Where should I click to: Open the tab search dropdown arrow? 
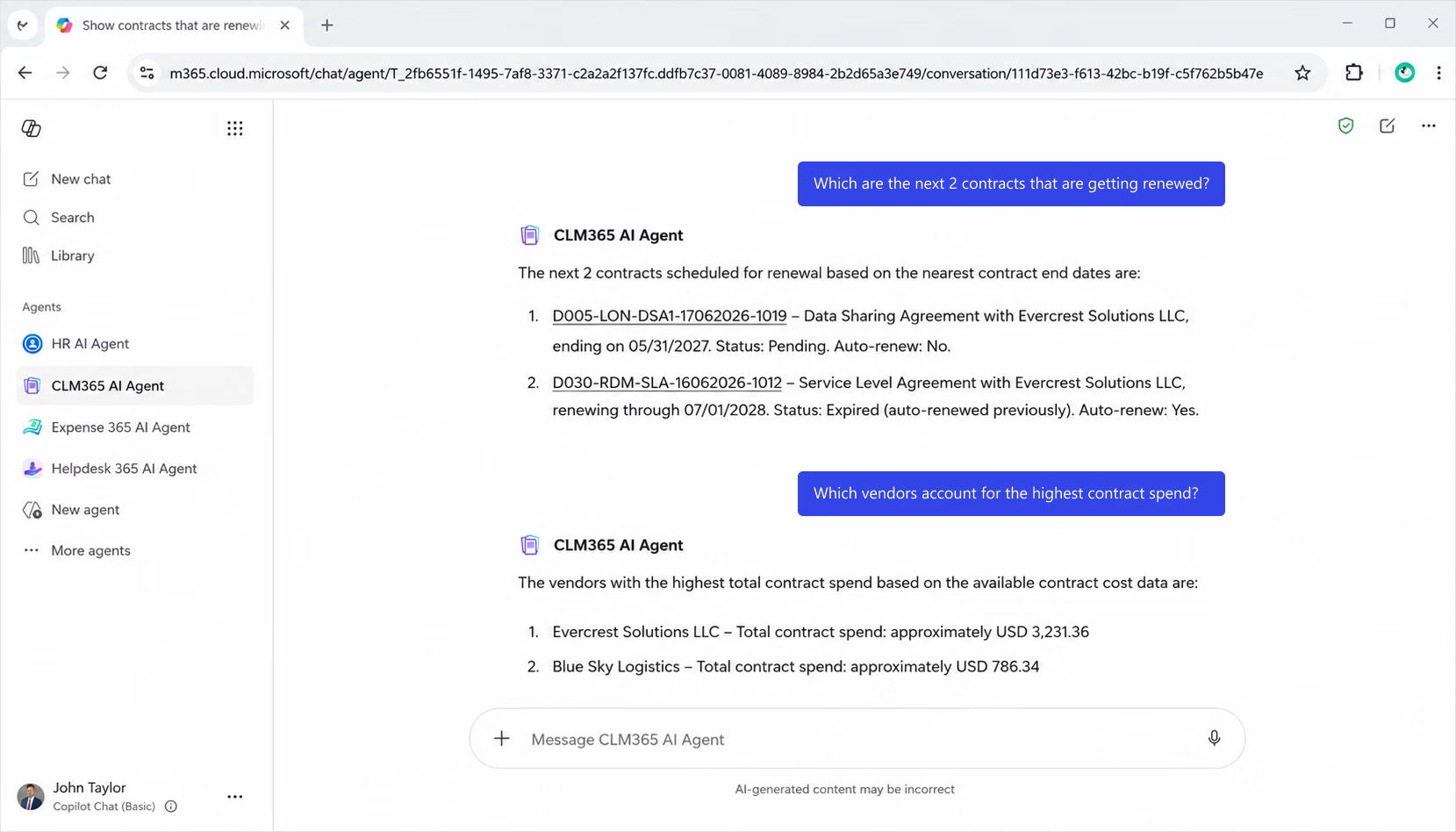tap(23, 25)
